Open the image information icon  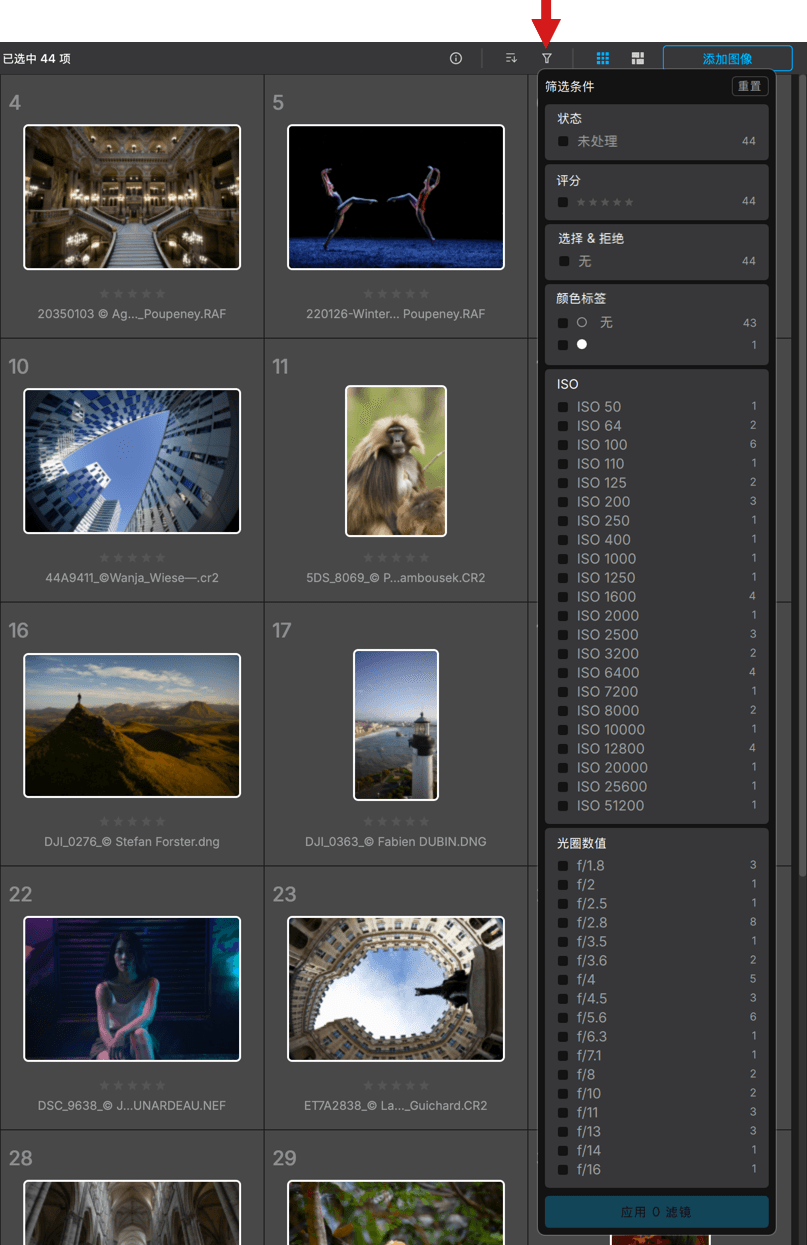(x=456, y=58)
